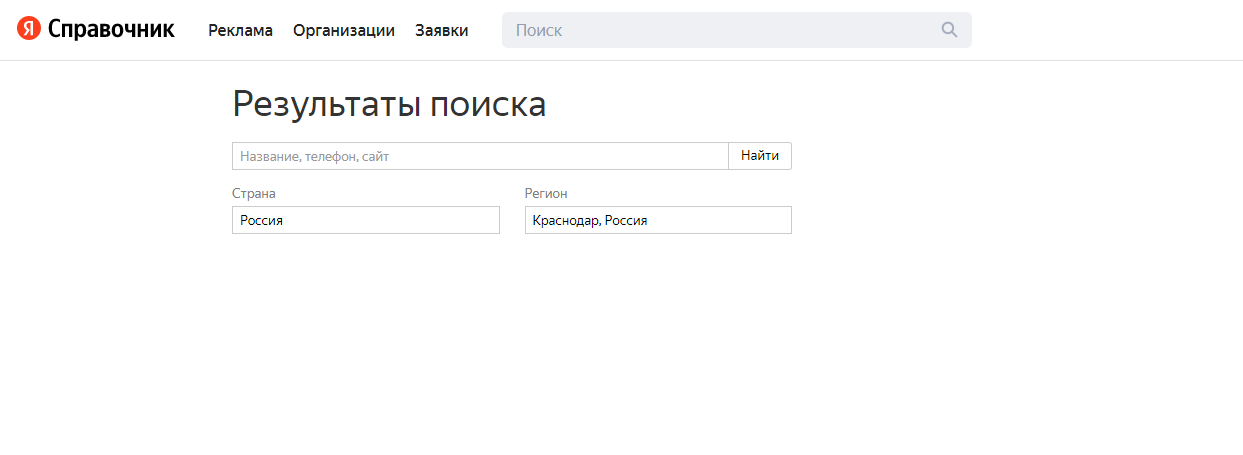Open the Регион field showing Краснодар, Россия
This screenshot has height=455, width=1243.
(x=658, y=220)
